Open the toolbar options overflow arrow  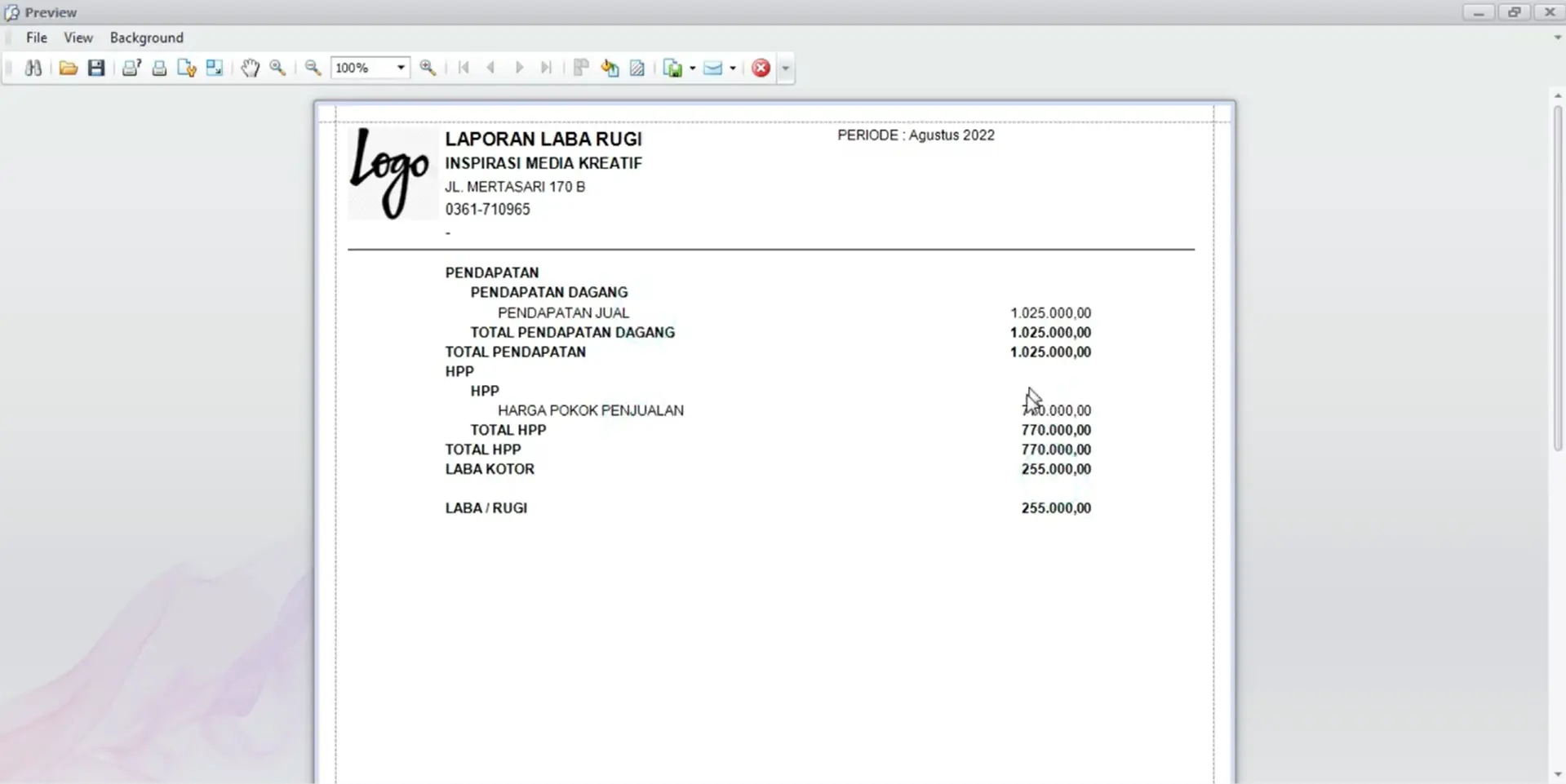coord(785,69)
